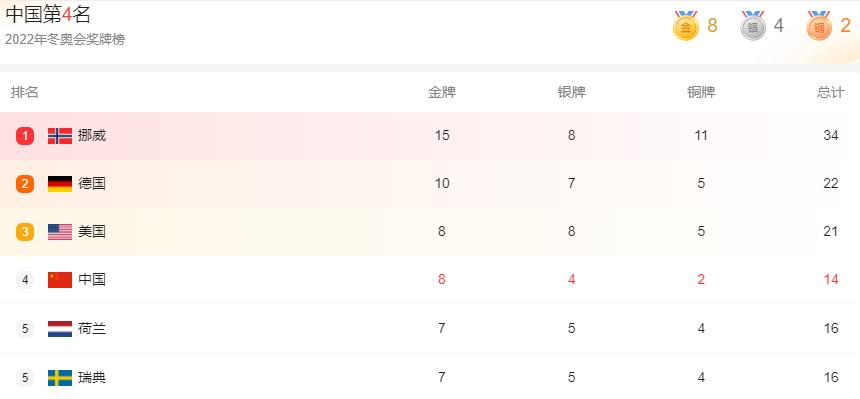Click the silver medal icon at top

(752, 26)
